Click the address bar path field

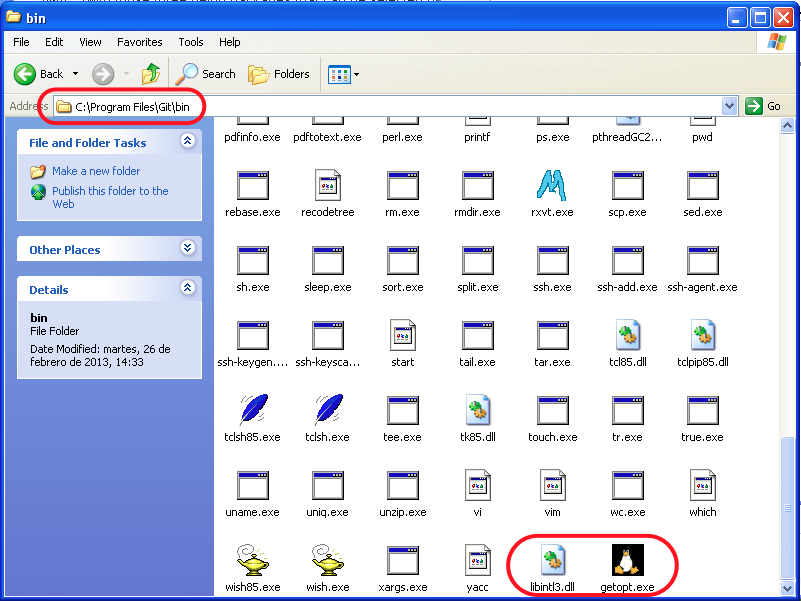(x=400, y=106)
